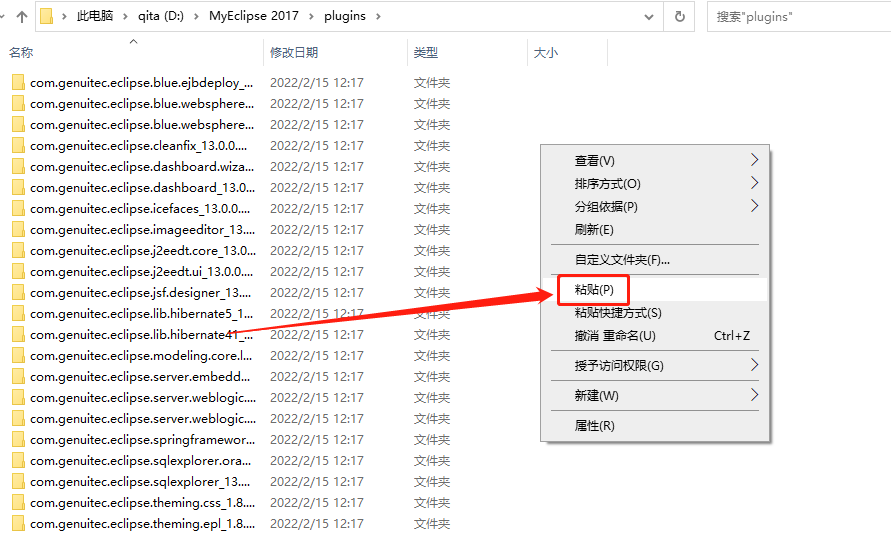This screenshot has height=536, width=891.
Task: Select com.genuitec.eclipse.theming.epl_1.8 folder name
Action: pos(143,524)
